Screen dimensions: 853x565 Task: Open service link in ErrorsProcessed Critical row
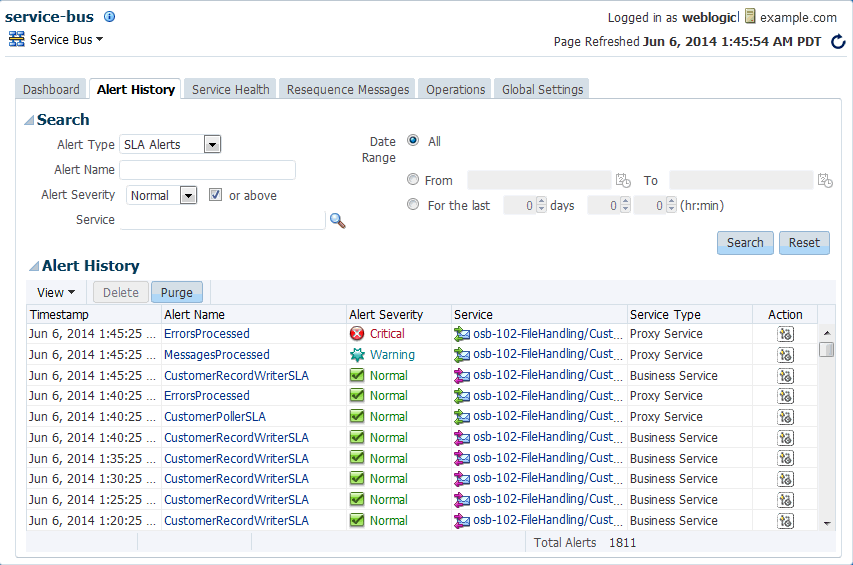point(547,333)
